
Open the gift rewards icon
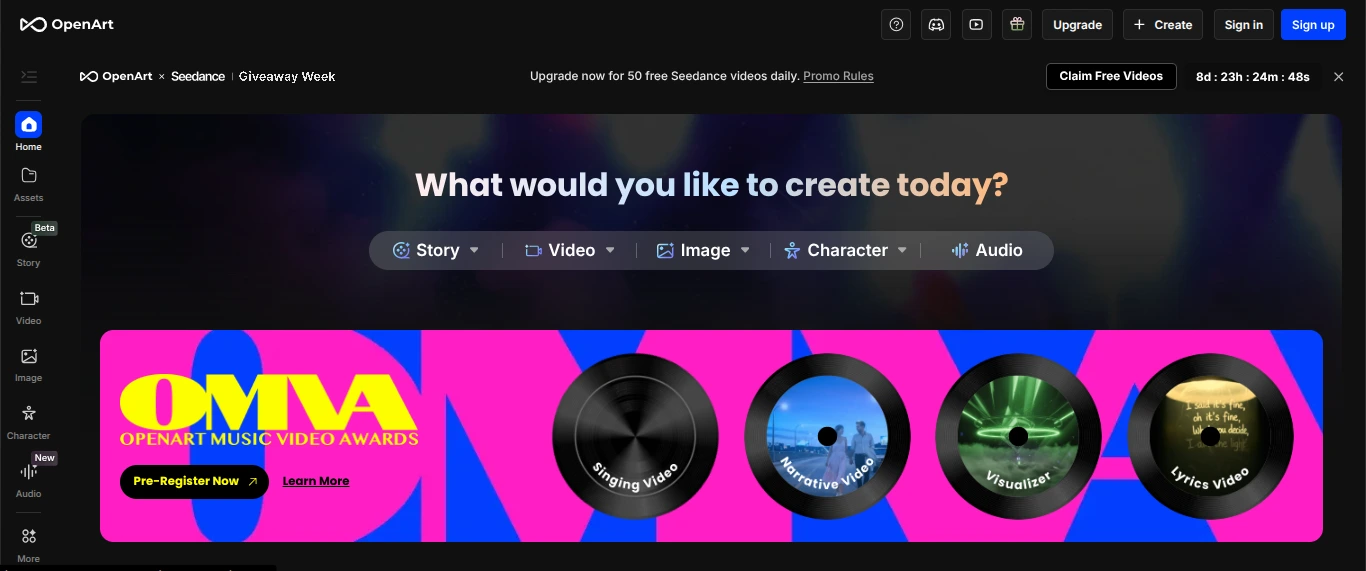1017,25
